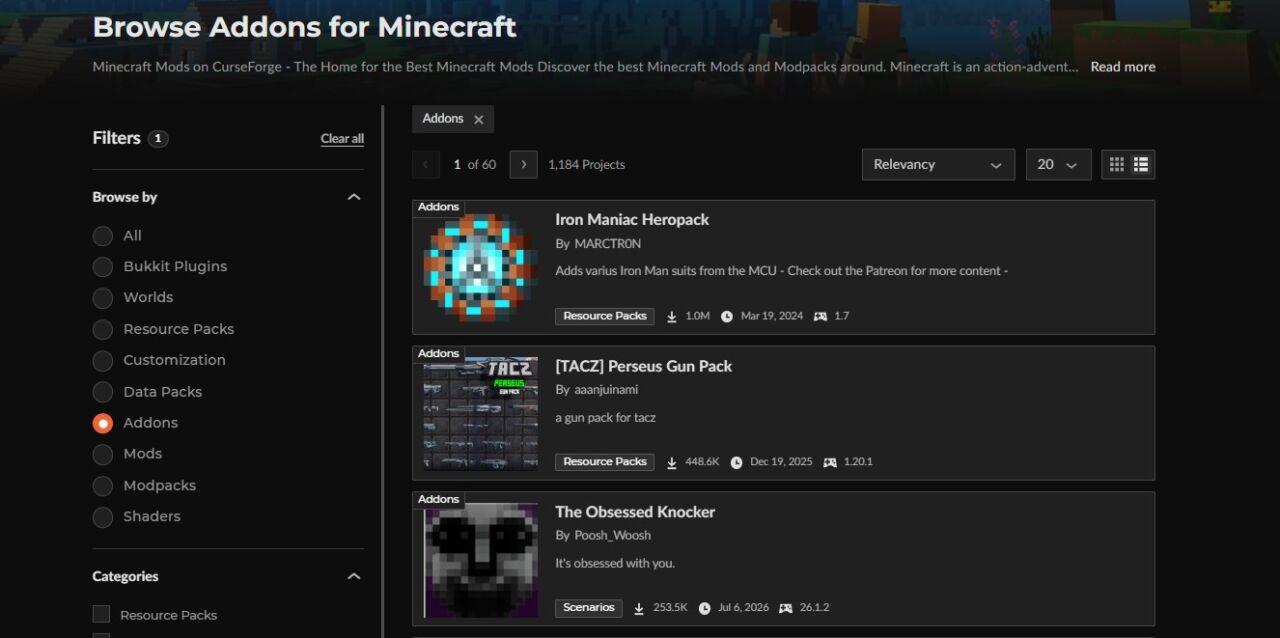Select the Mods radio option
The width and height of the screenshot is (1280, 638).
coord(102,454)
